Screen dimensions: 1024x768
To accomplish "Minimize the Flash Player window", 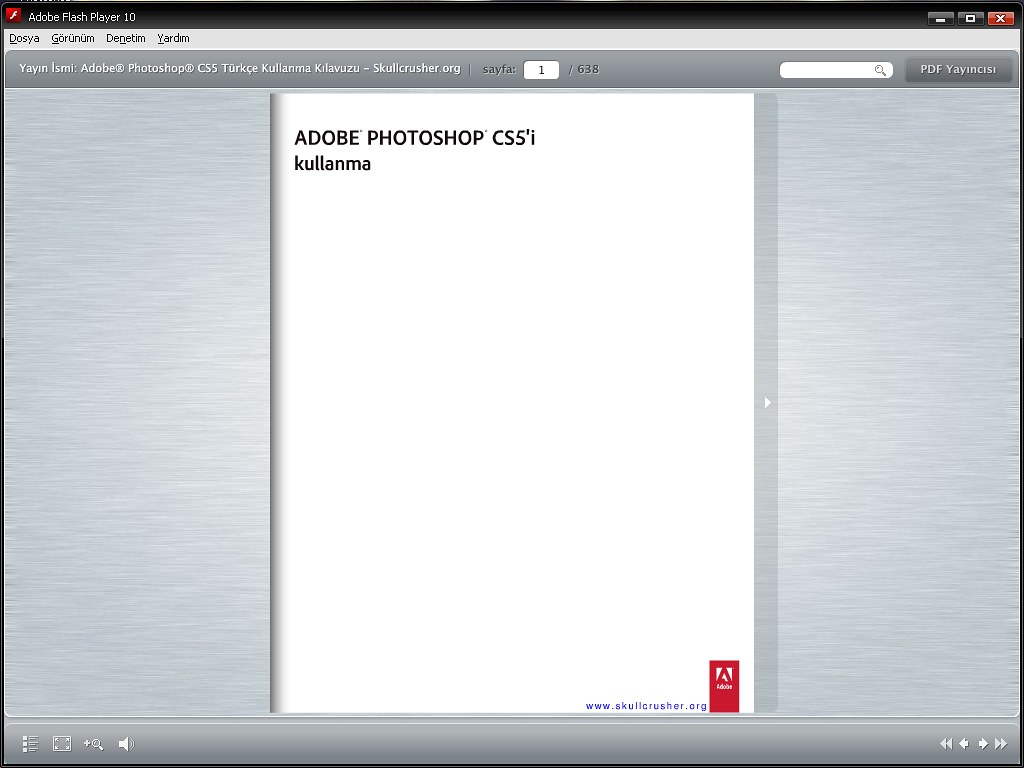I will tap(940, 18).
